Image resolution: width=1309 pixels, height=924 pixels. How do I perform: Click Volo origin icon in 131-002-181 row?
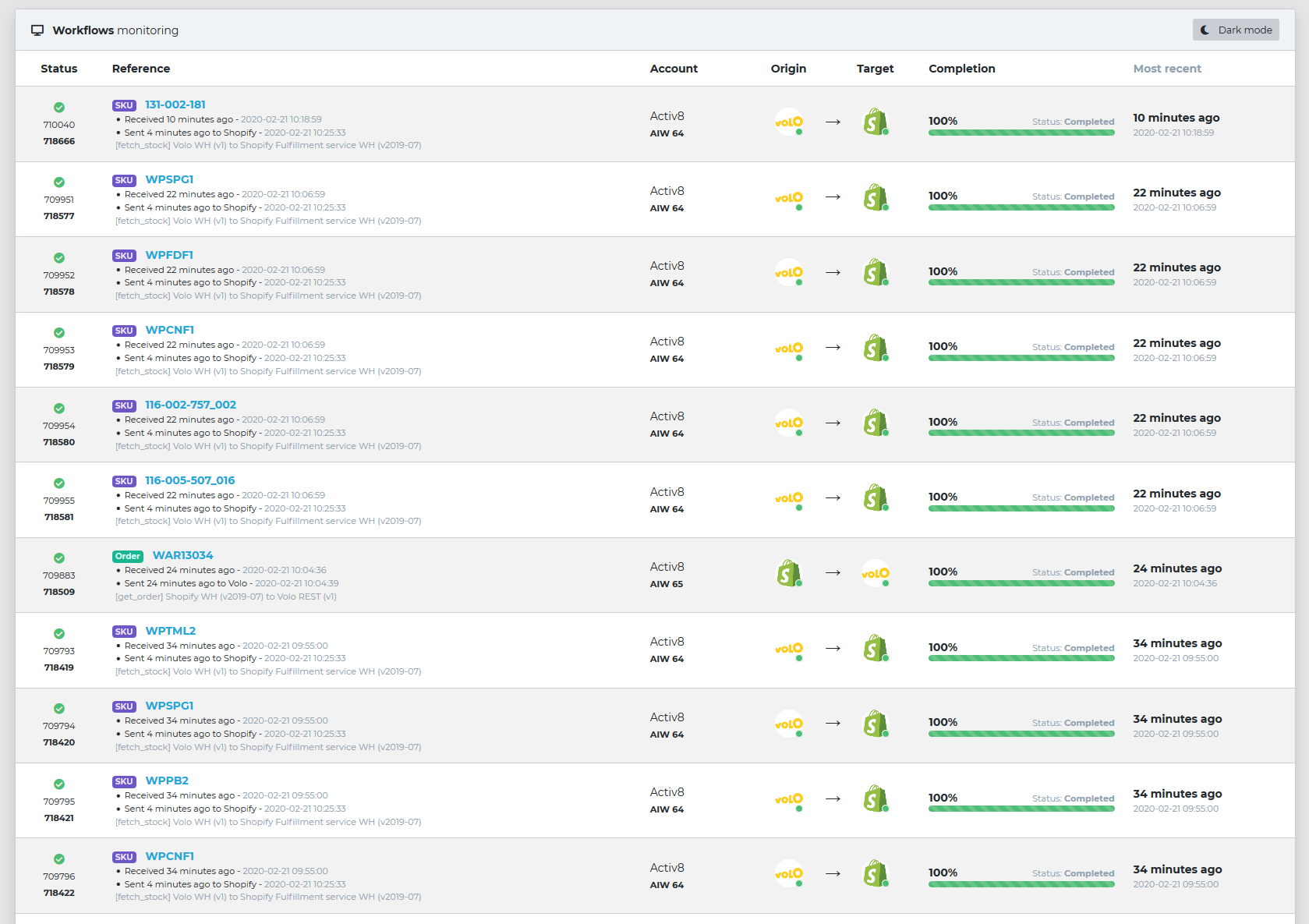coord(789,122)
